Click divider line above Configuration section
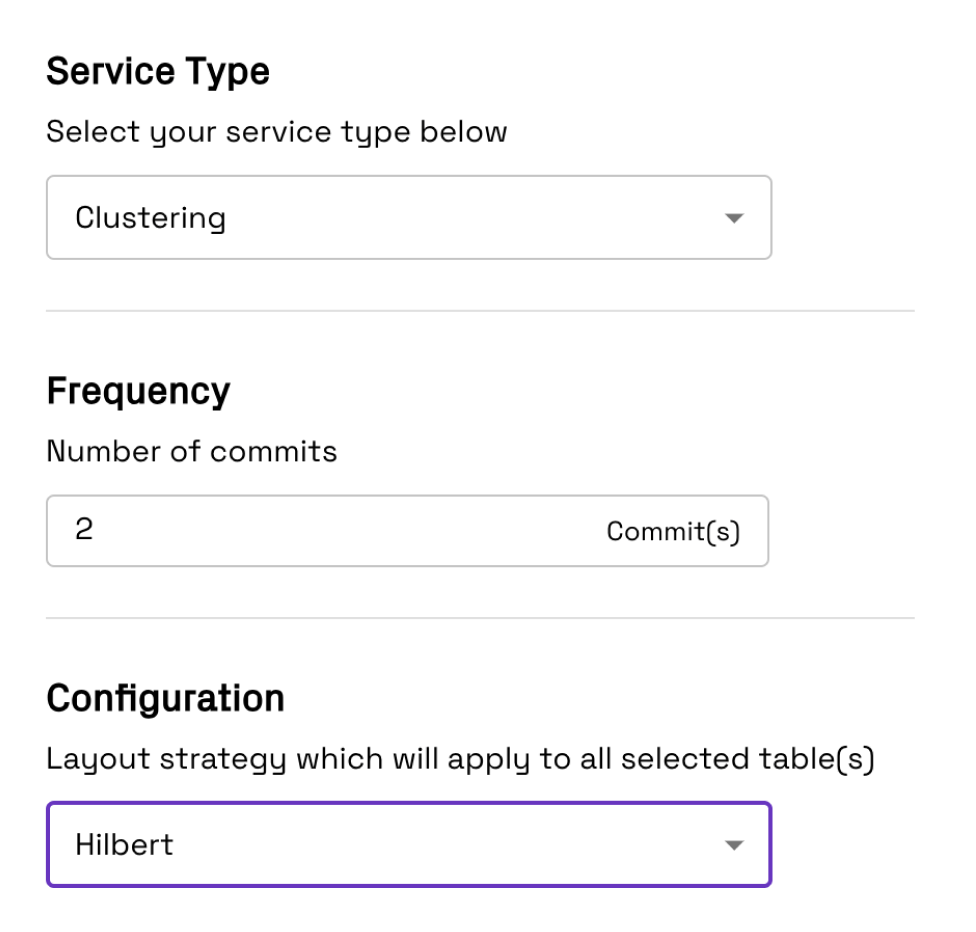This screenshot has height=932, width=976. point(480,618)
